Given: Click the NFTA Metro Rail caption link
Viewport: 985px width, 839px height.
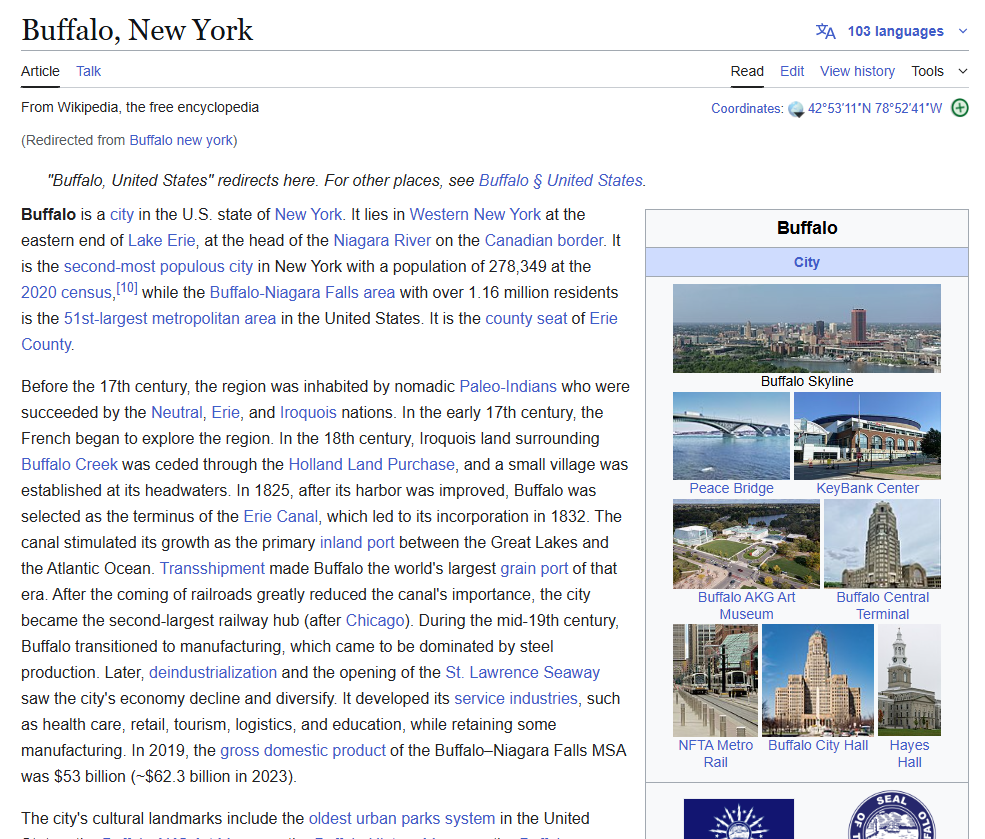Looking at the screenshot, I should 716,754.
